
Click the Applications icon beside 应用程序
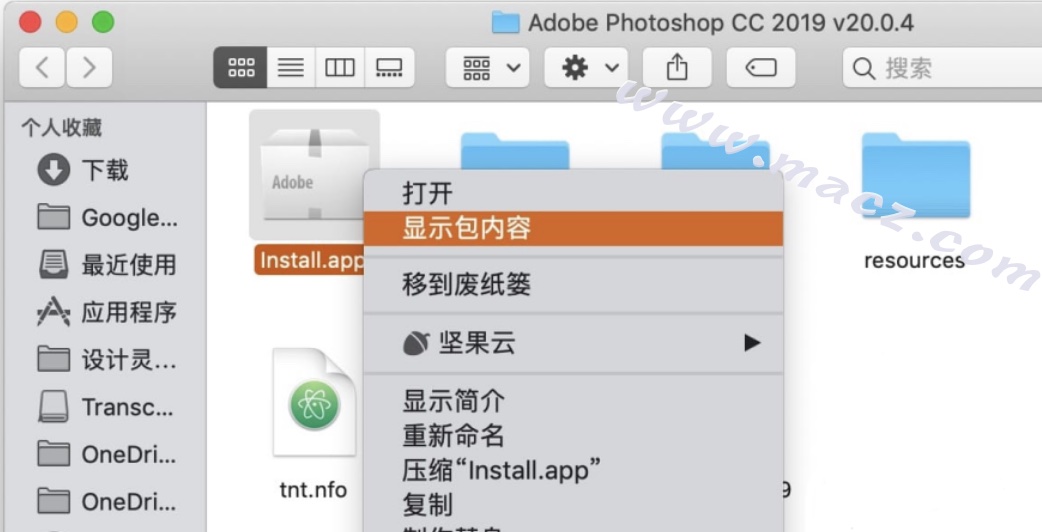53,311
